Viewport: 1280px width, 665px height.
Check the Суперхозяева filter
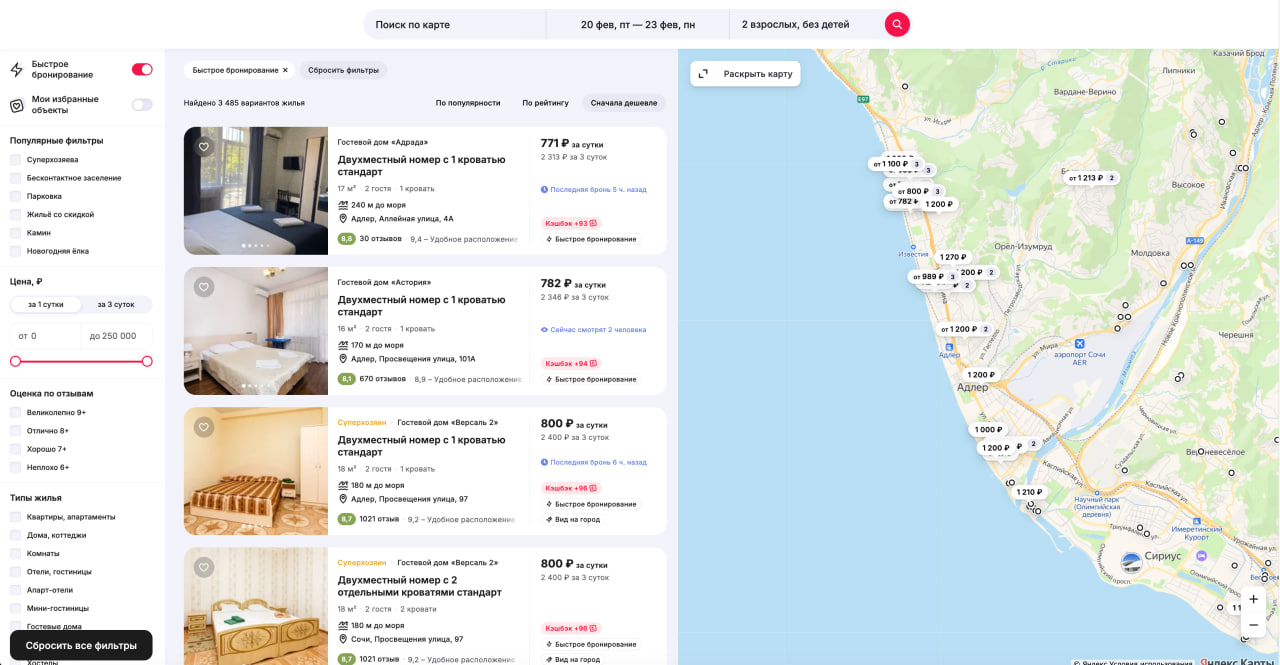pos(15,160)
